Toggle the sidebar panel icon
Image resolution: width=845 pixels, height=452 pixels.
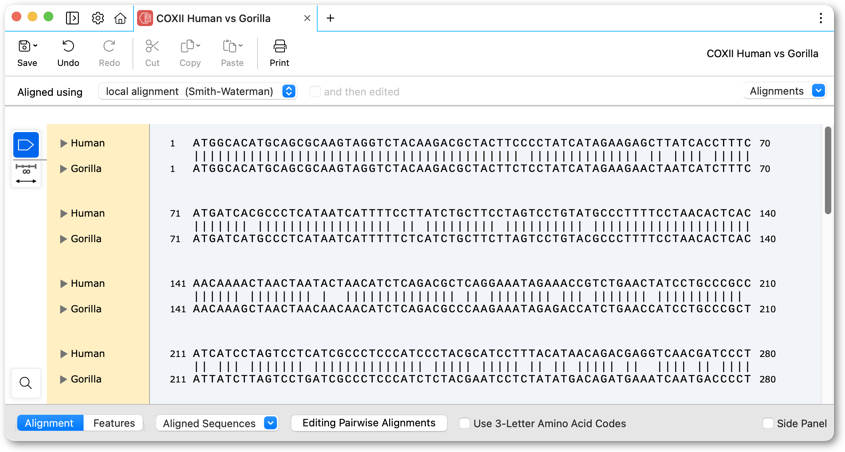[72, 18]
